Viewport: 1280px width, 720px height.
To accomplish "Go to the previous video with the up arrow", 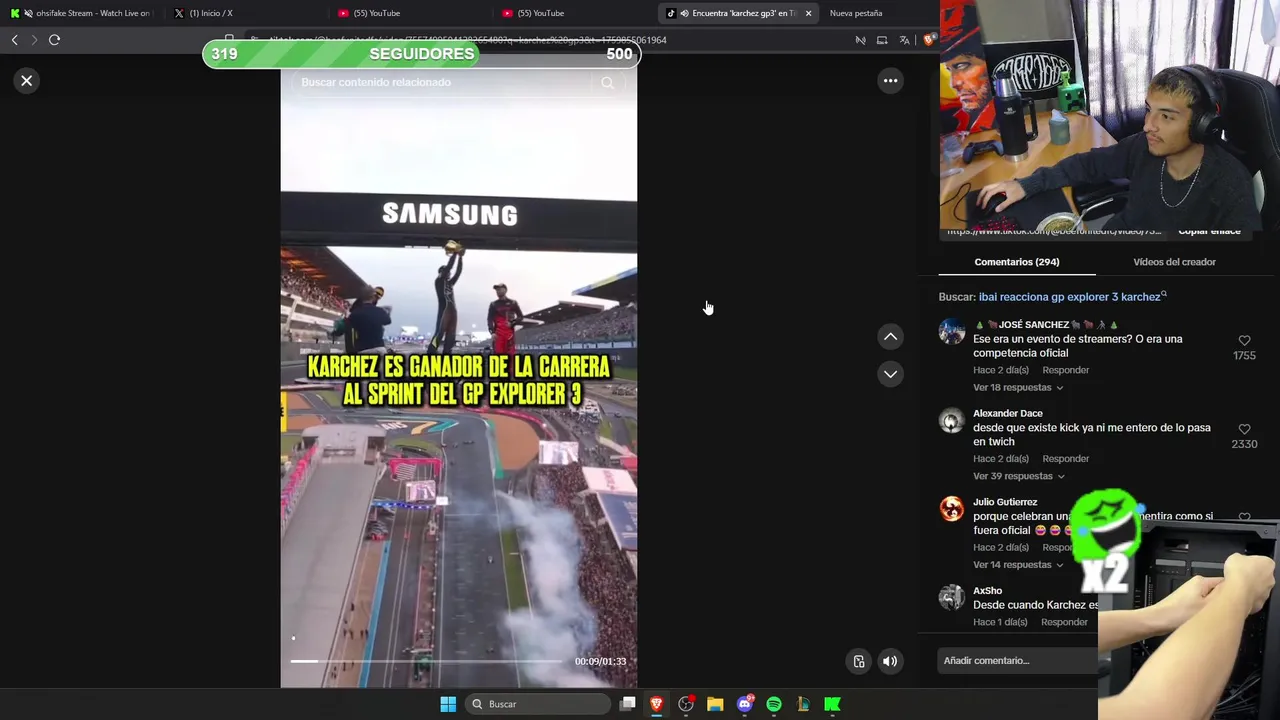I will coord(890,337).
